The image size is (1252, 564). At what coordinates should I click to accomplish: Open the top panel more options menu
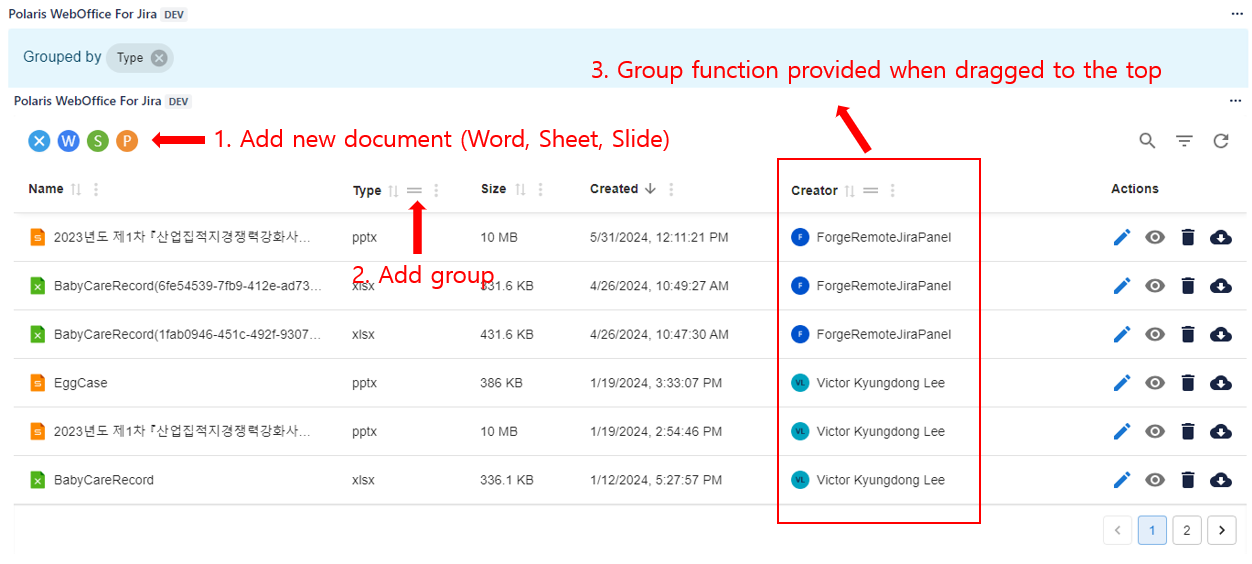1237,15
